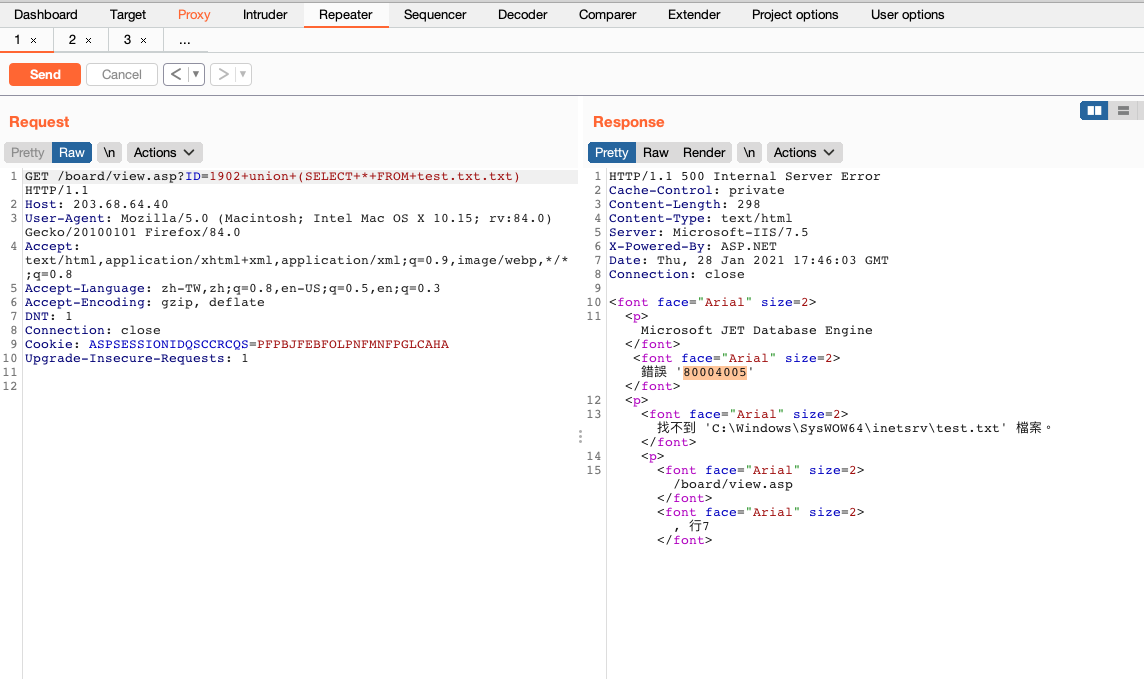The image size is (1144, 679).
Task: Switch to the Target tab
Action: pyautogui.click(x=128, y=15)
